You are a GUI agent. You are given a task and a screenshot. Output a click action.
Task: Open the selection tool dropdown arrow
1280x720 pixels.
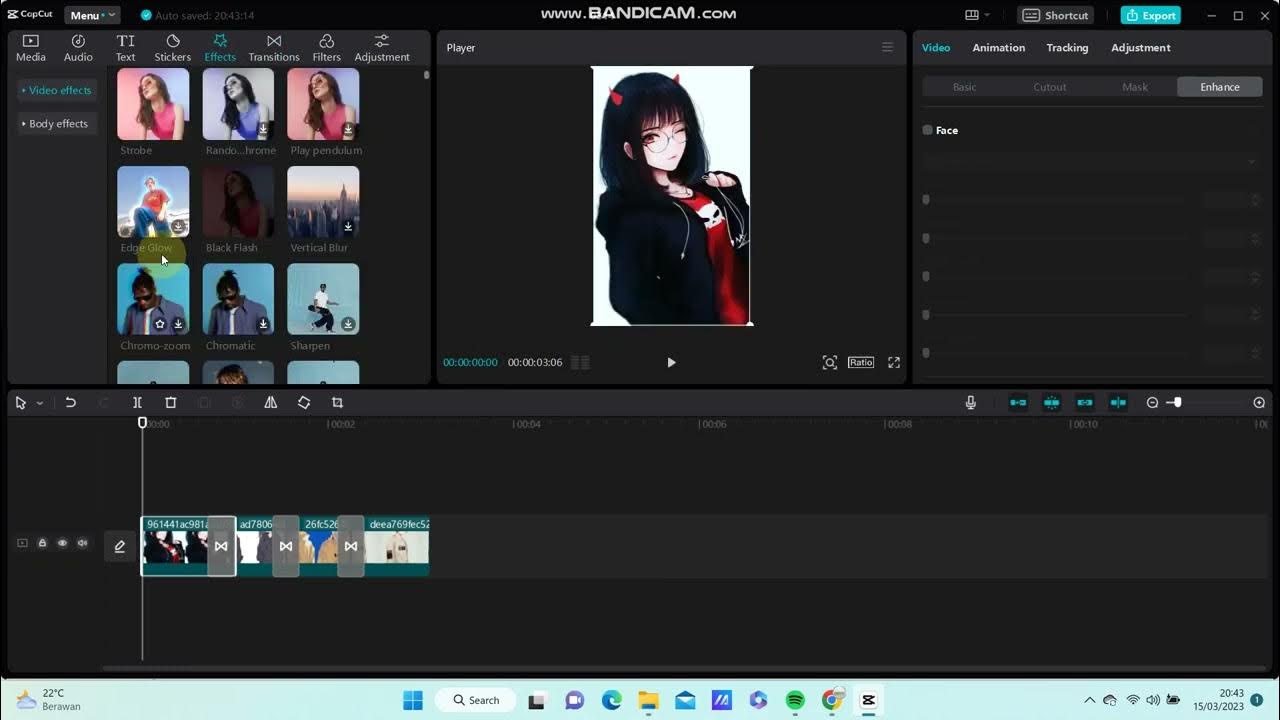[x=40, y=403]
